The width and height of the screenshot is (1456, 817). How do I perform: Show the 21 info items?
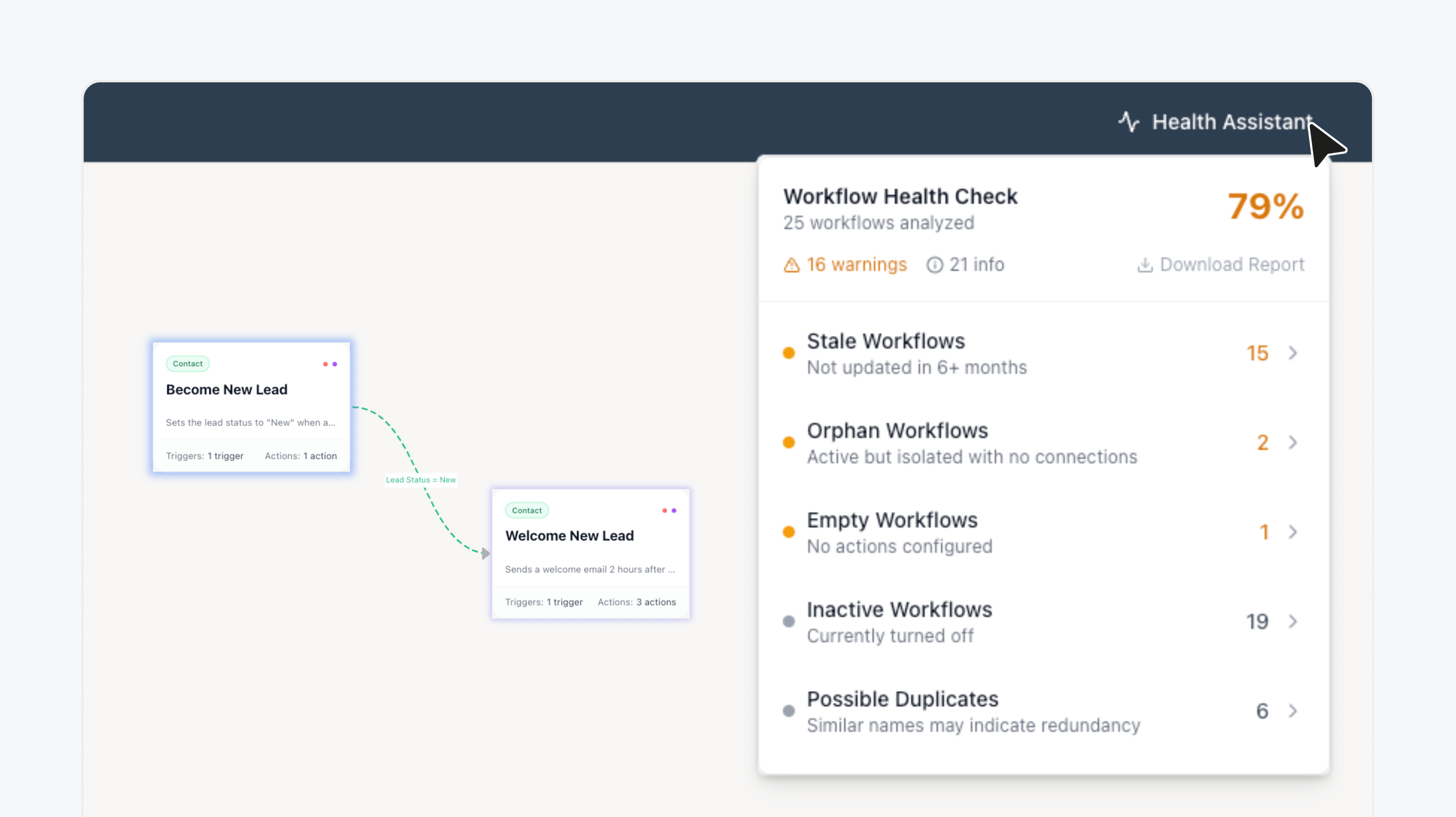click(x=965, y=264)
